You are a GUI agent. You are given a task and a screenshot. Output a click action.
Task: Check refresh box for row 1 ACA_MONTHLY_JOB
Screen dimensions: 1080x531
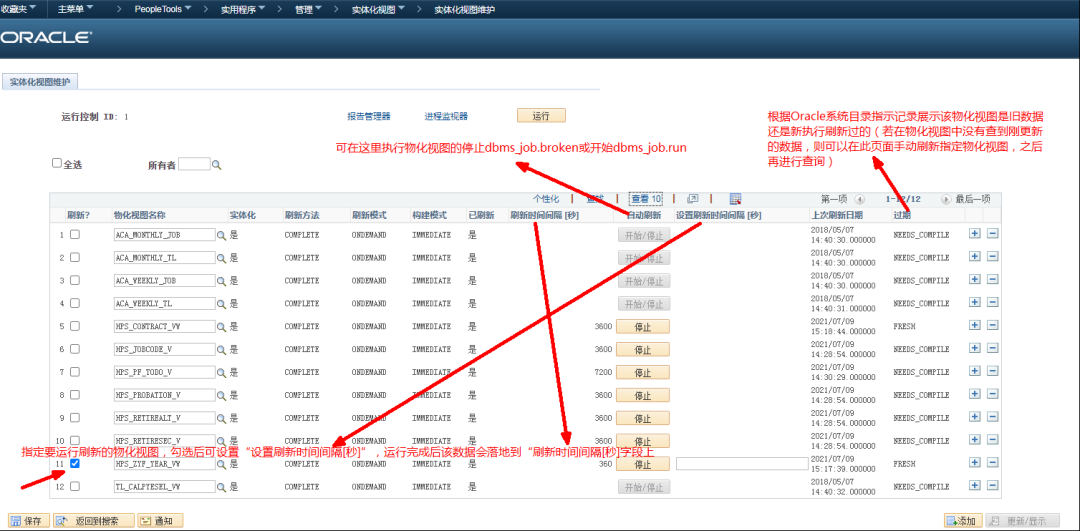(74, 234)
